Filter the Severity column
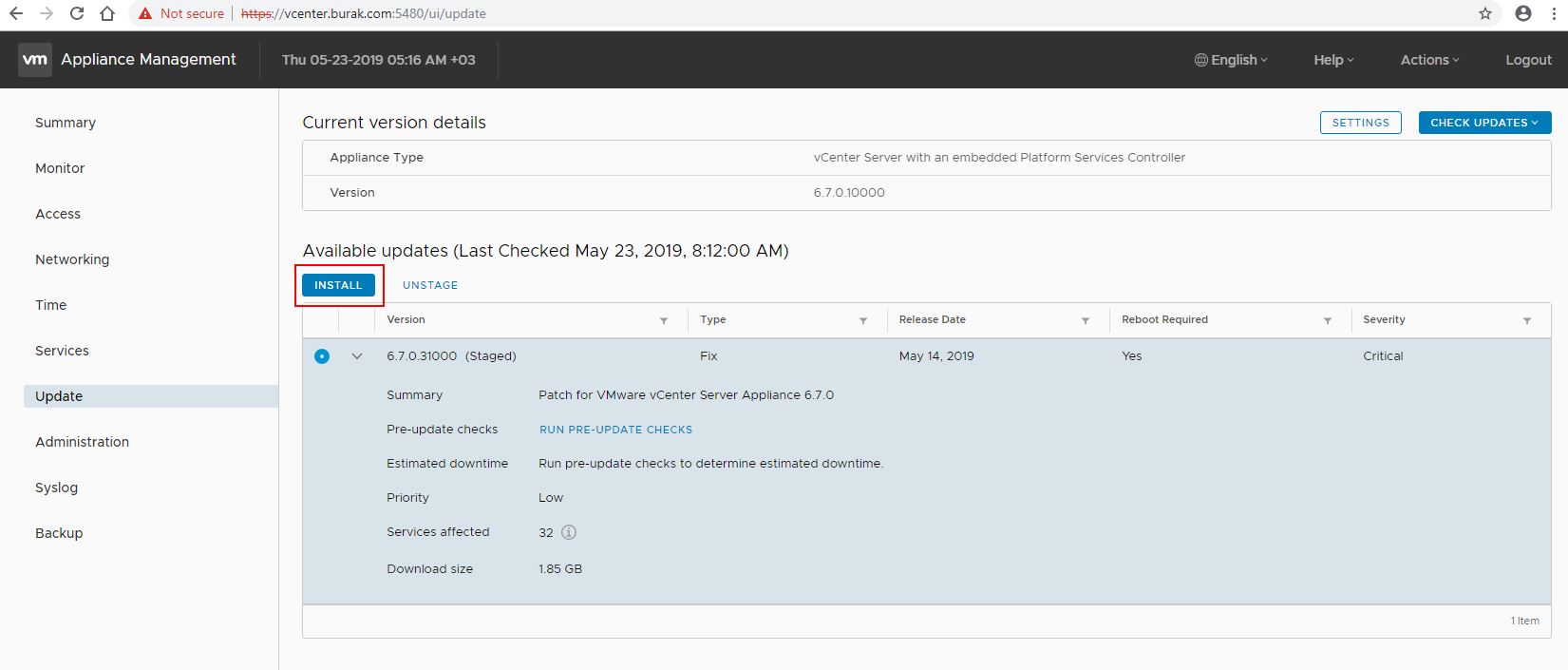The height and width of the screenshot is (670, 1568). (1527, 320)
